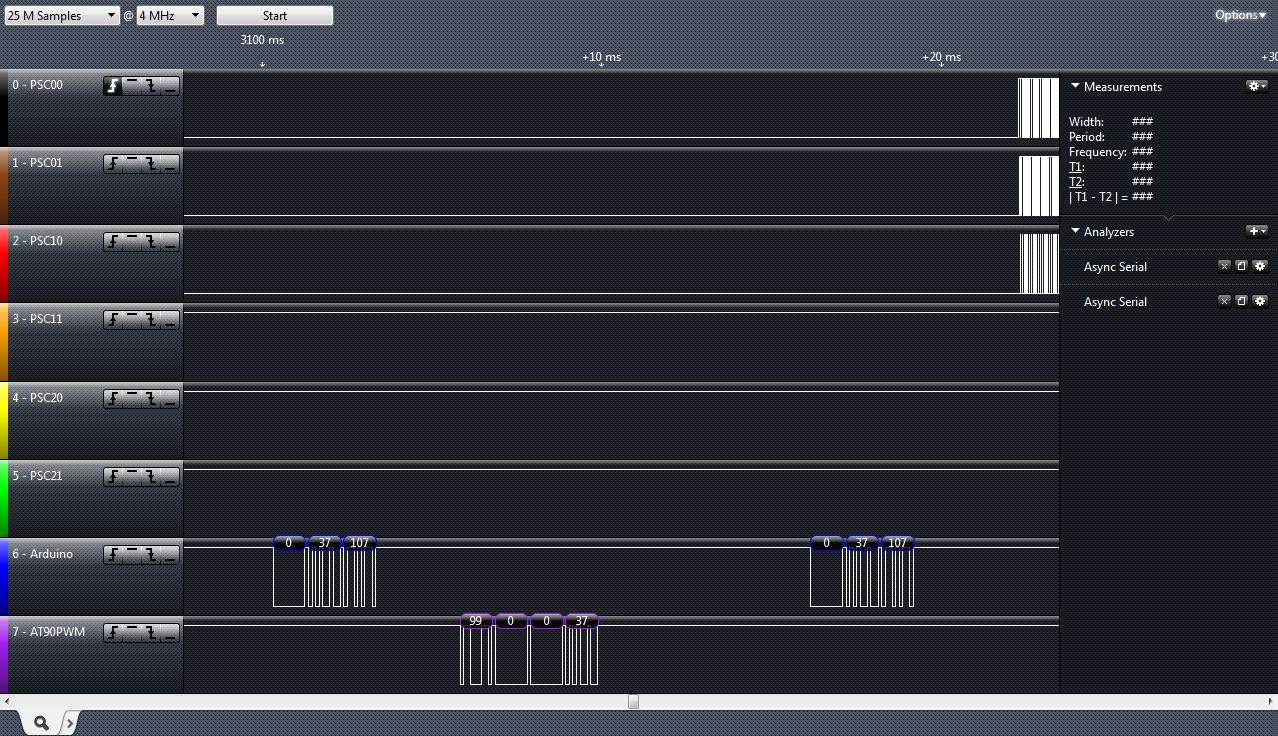Click the decoded 99 byte on AT90PWM
Image resolution: width=1278 pixels, height=736 pixels.
pos(475,621)
